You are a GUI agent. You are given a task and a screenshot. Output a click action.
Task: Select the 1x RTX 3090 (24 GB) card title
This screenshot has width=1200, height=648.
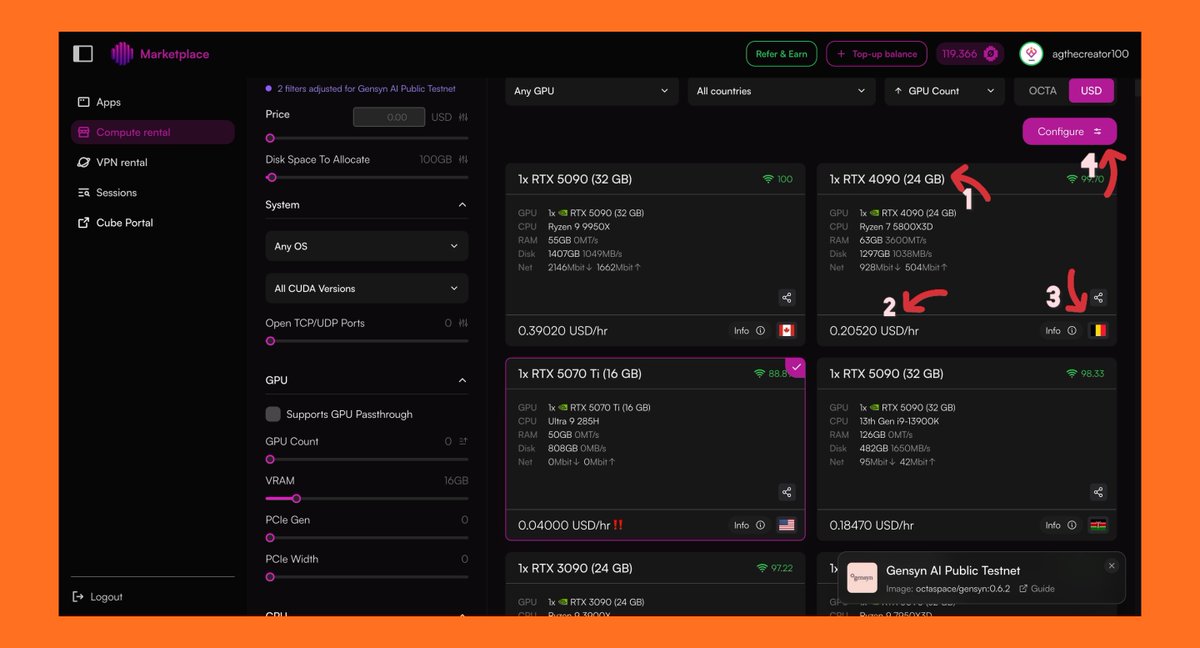[575, 568]
